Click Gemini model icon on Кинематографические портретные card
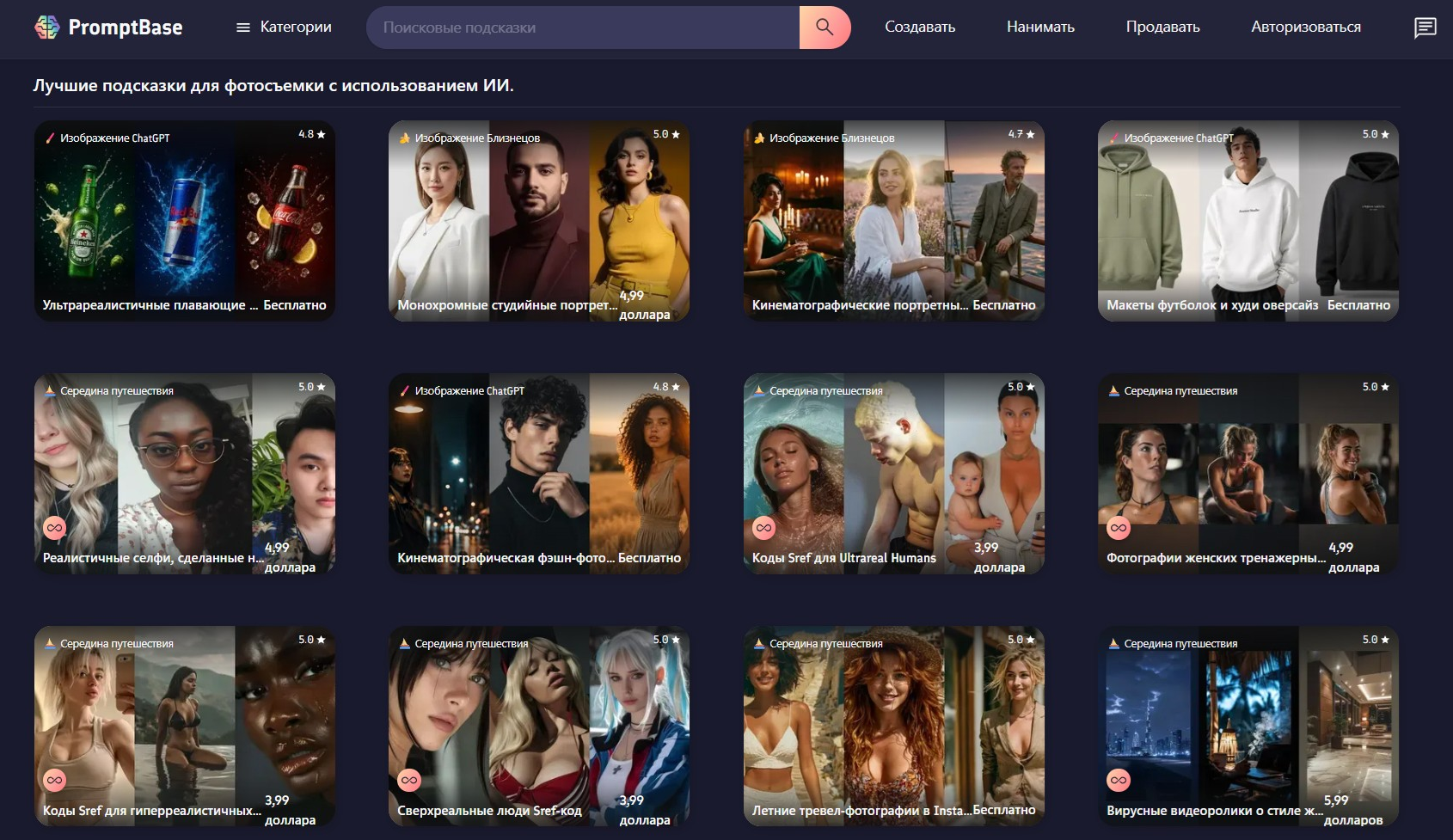Viewport: 1453px width, 840px height. pyautogui.click(x=759, y=138)
